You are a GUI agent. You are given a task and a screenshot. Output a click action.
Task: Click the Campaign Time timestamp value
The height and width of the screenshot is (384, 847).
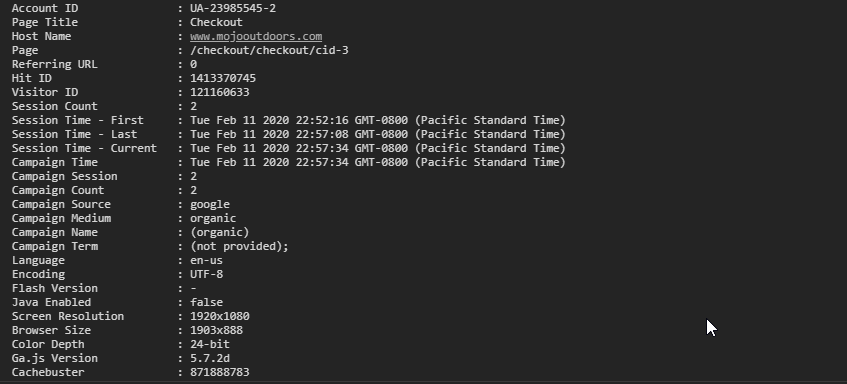pos(378,163)
